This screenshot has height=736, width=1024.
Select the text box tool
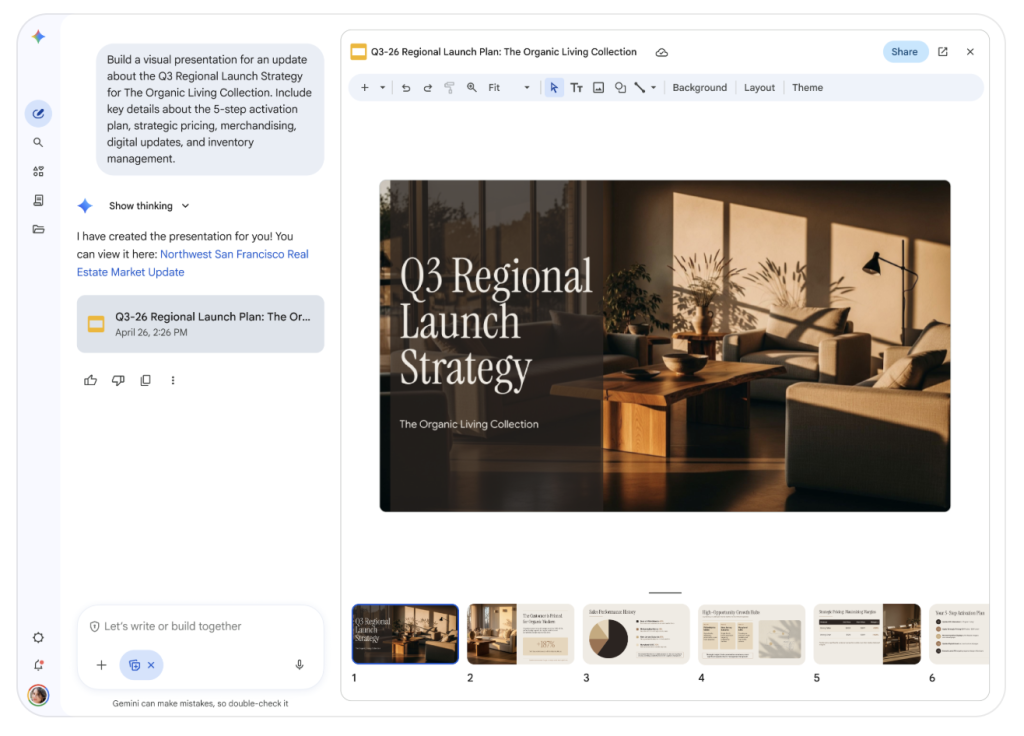576,88
